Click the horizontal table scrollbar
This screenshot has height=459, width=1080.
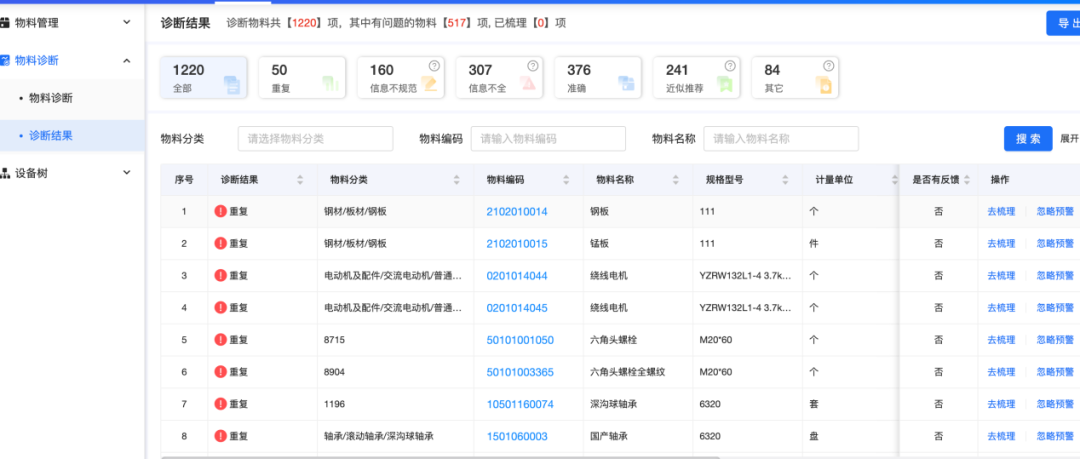(440, 456)
